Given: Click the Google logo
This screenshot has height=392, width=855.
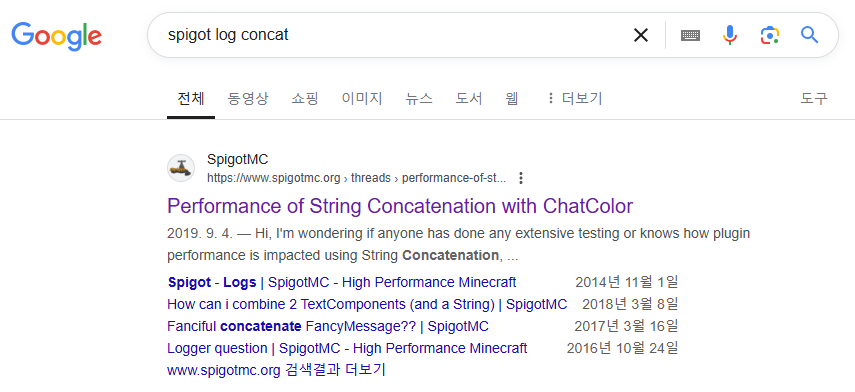Looking at the screenshot, I should 56,35.
